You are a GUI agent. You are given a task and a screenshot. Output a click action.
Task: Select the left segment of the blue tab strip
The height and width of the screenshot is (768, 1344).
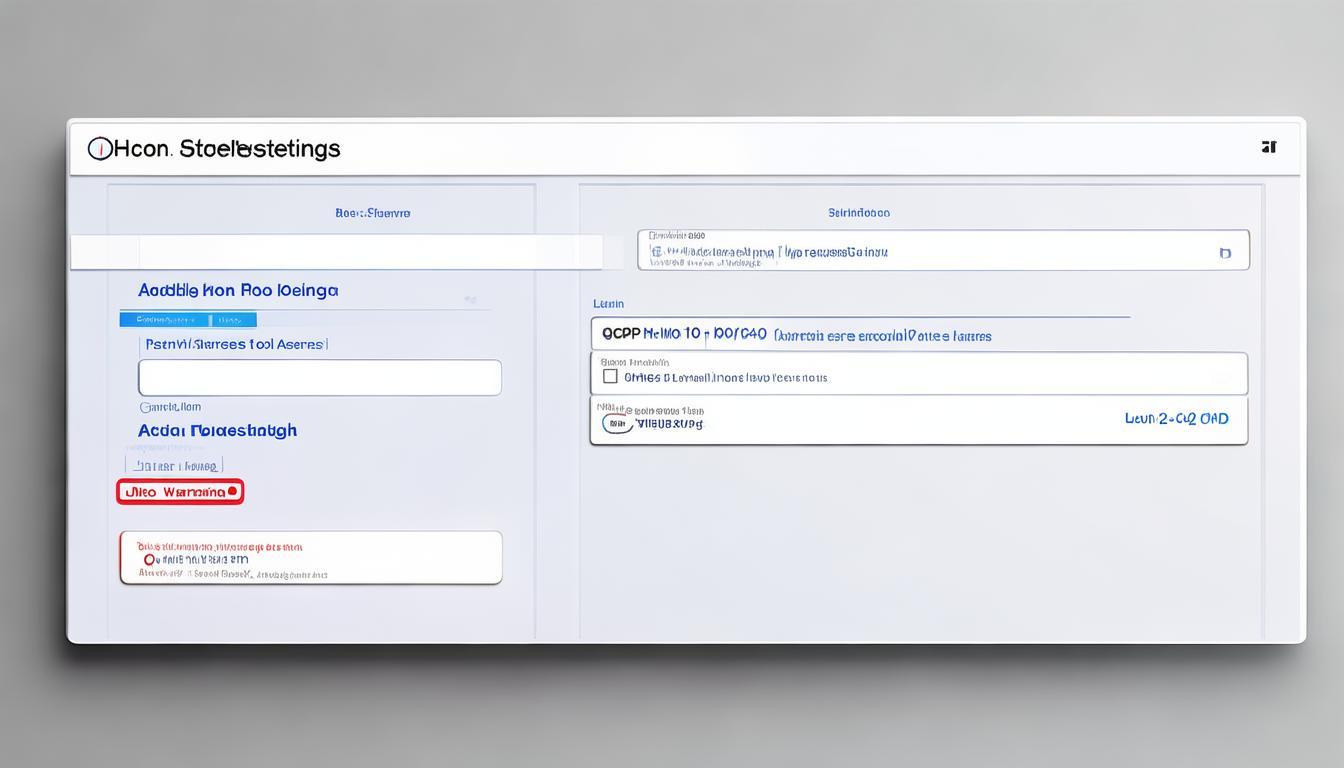tap(165, 320)
